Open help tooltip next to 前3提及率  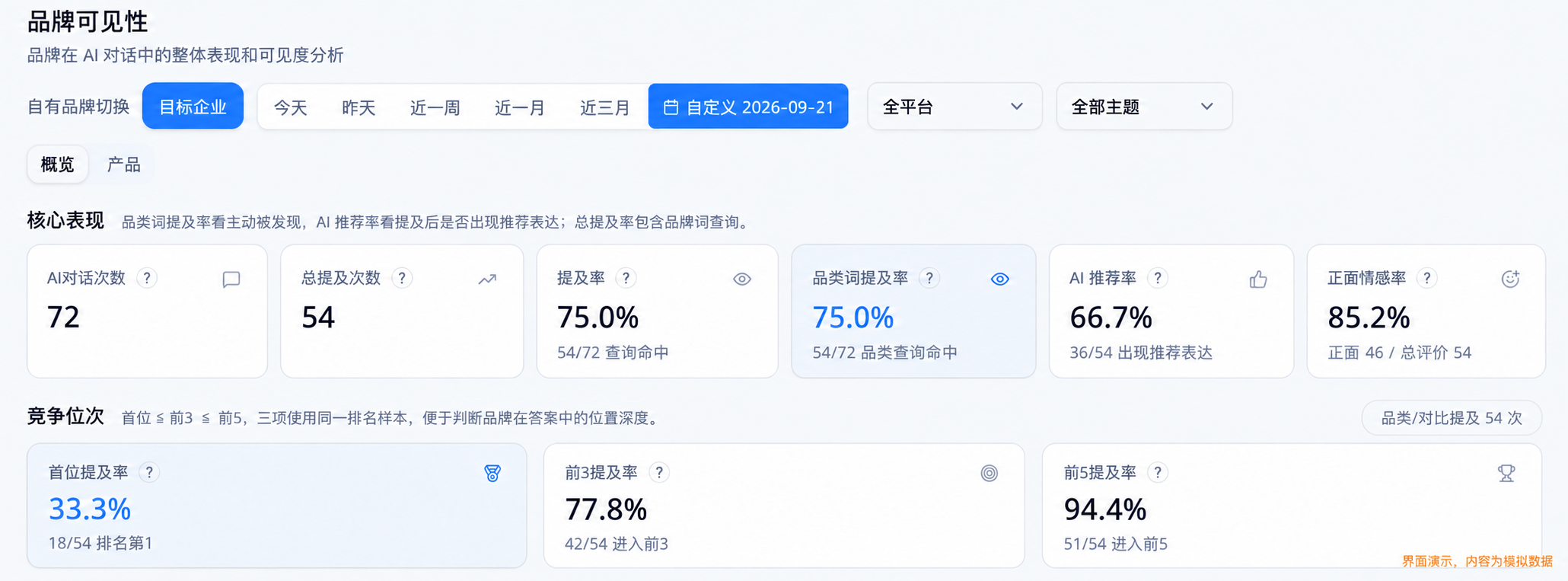(x=659, y=472)
